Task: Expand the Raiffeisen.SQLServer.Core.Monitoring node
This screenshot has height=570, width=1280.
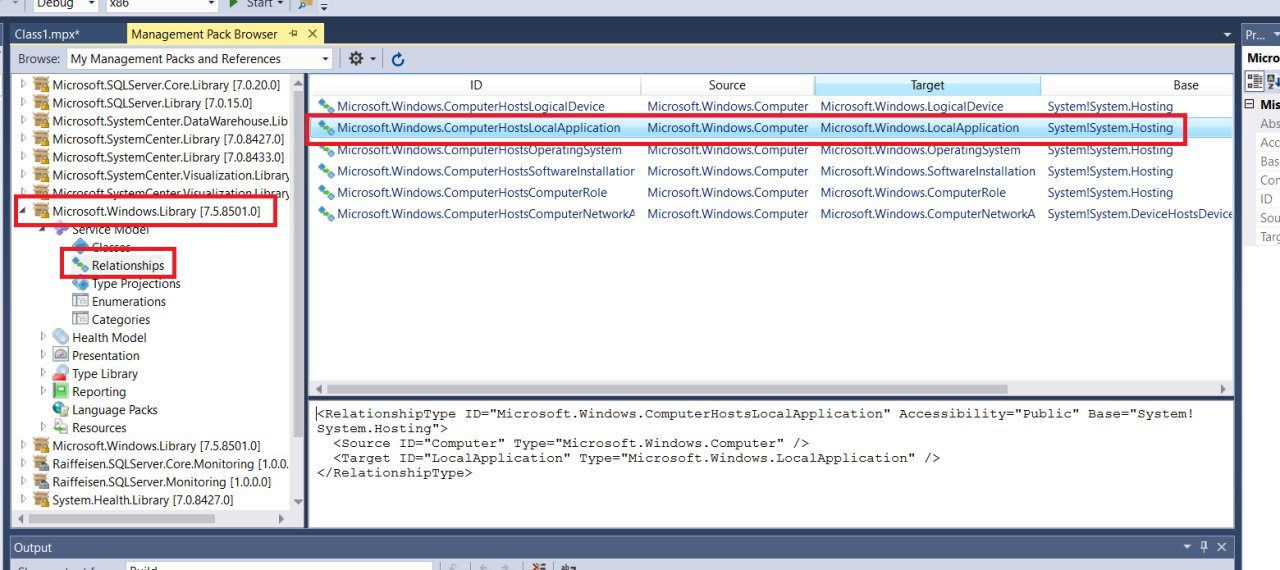Action: click(x=24, y=463)
